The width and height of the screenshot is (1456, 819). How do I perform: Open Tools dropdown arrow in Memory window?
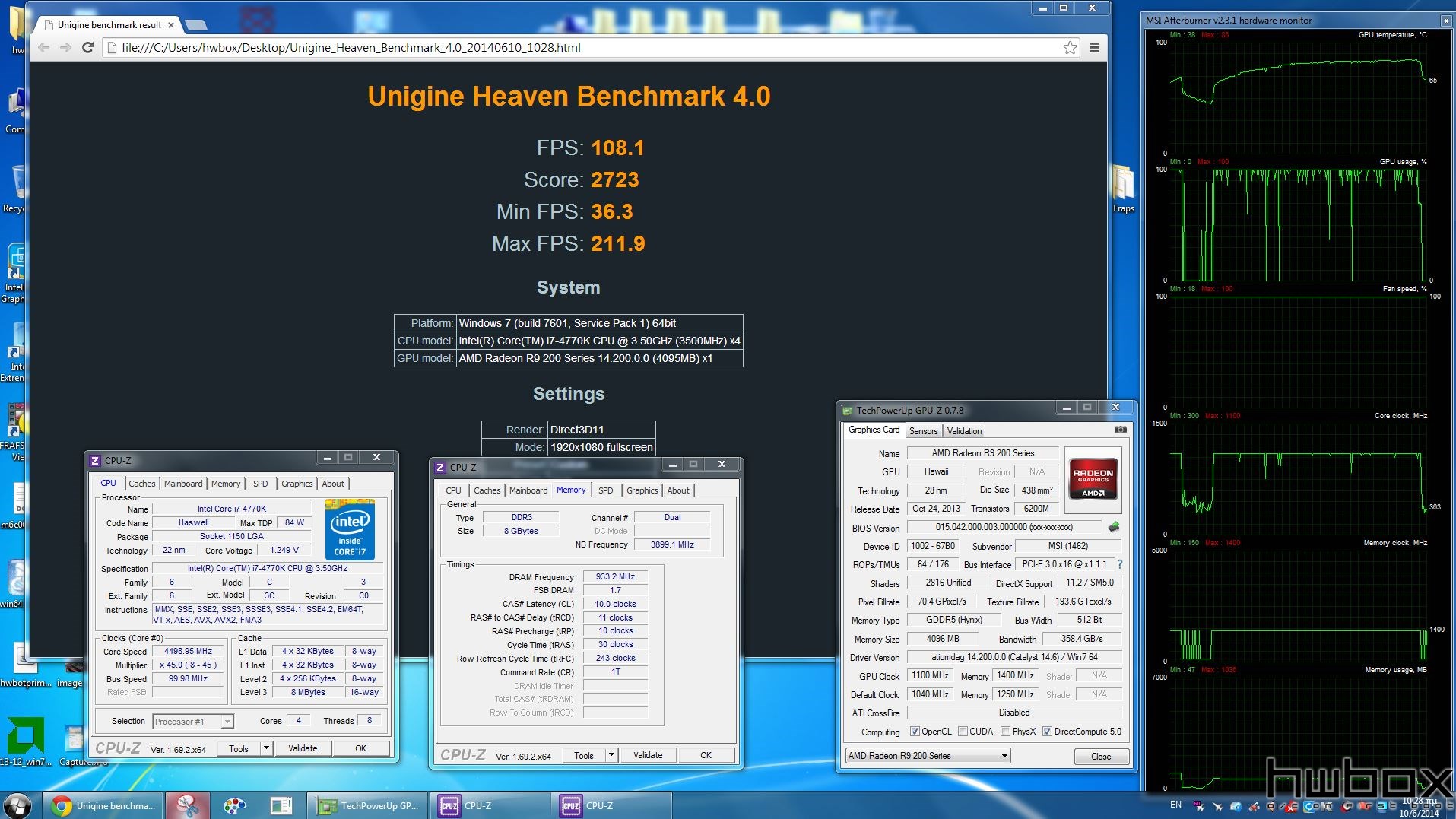pos(611,755)
